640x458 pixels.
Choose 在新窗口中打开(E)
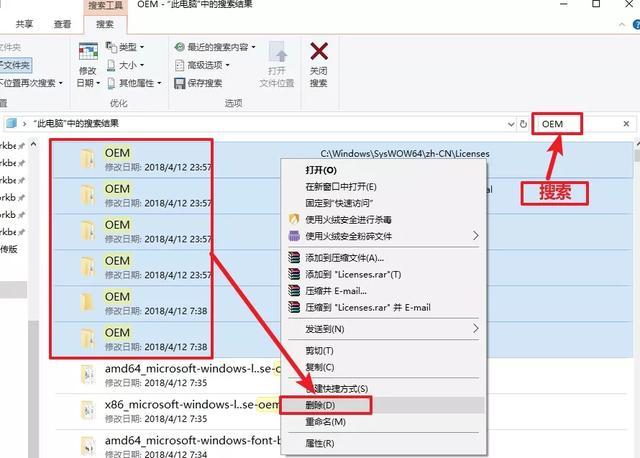pos(341,187)
